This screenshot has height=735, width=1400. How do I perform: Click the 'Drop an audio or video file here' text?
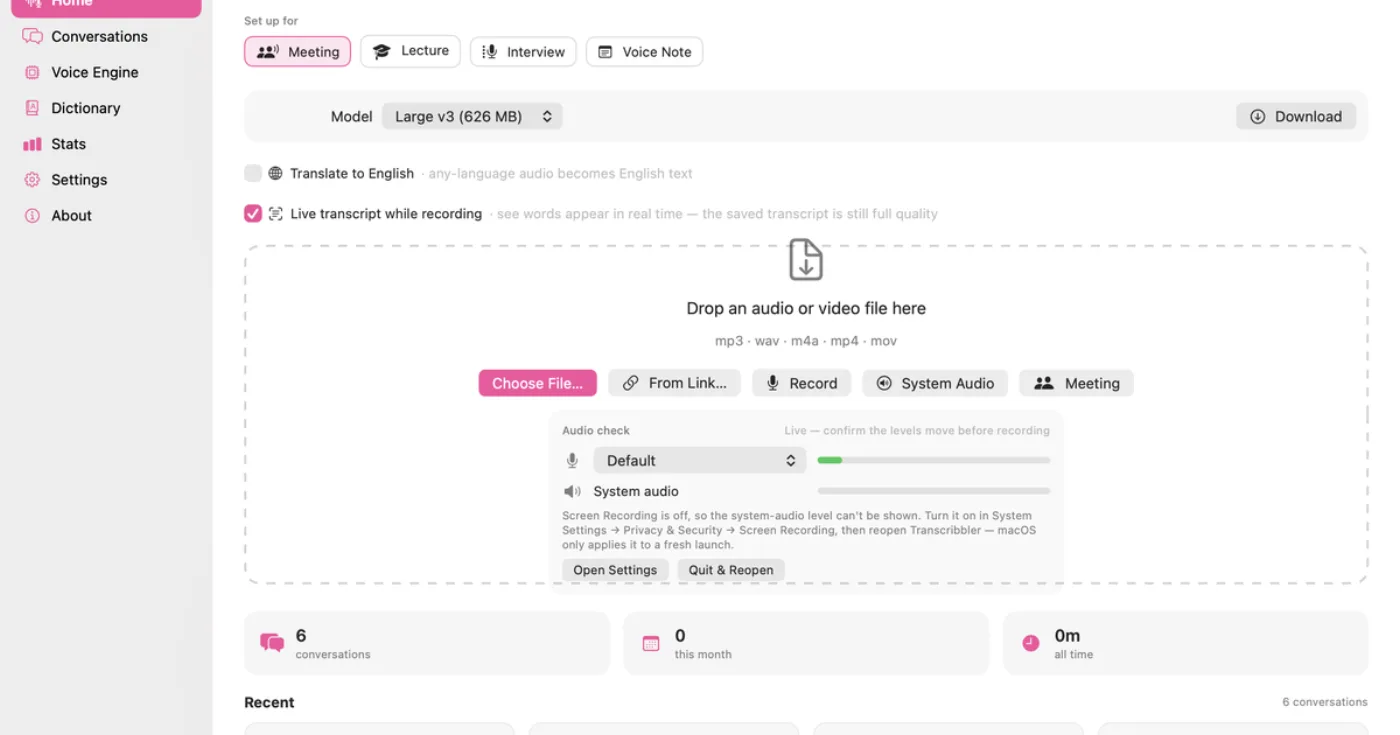click(806, 308)
